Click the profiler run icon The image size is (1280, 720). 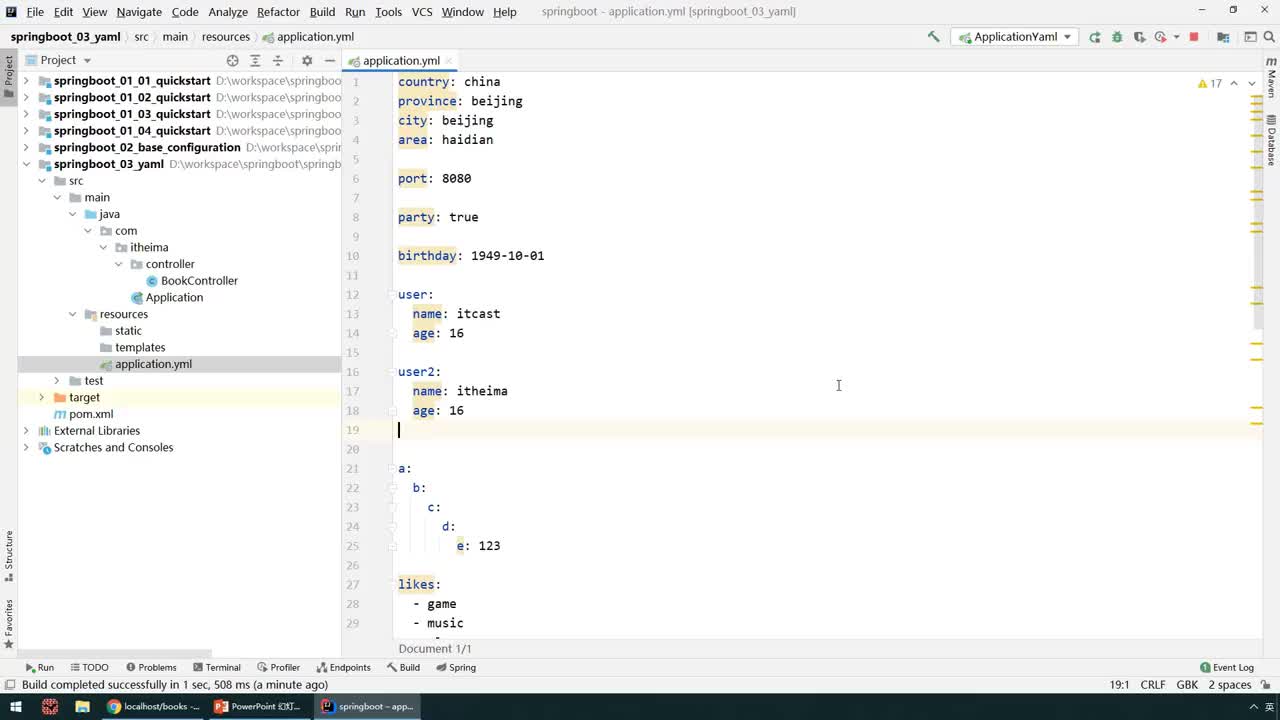click(x=1160, y=37)
